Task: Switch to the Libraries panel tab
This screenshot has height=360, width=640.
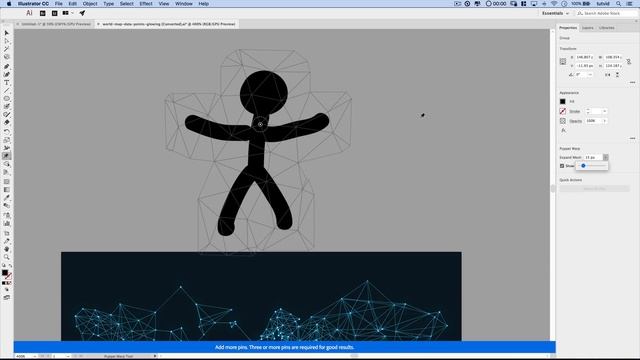Action: click(x=607, y=28)
